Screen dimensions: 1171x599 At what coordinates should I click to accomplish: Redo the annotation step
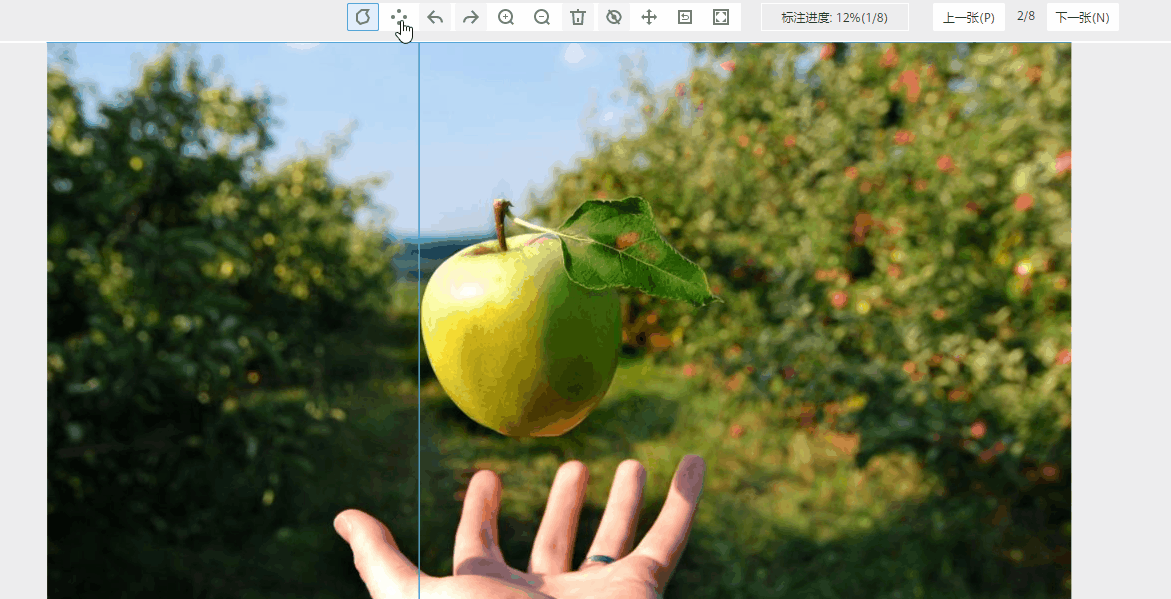(x=470, y=17)
